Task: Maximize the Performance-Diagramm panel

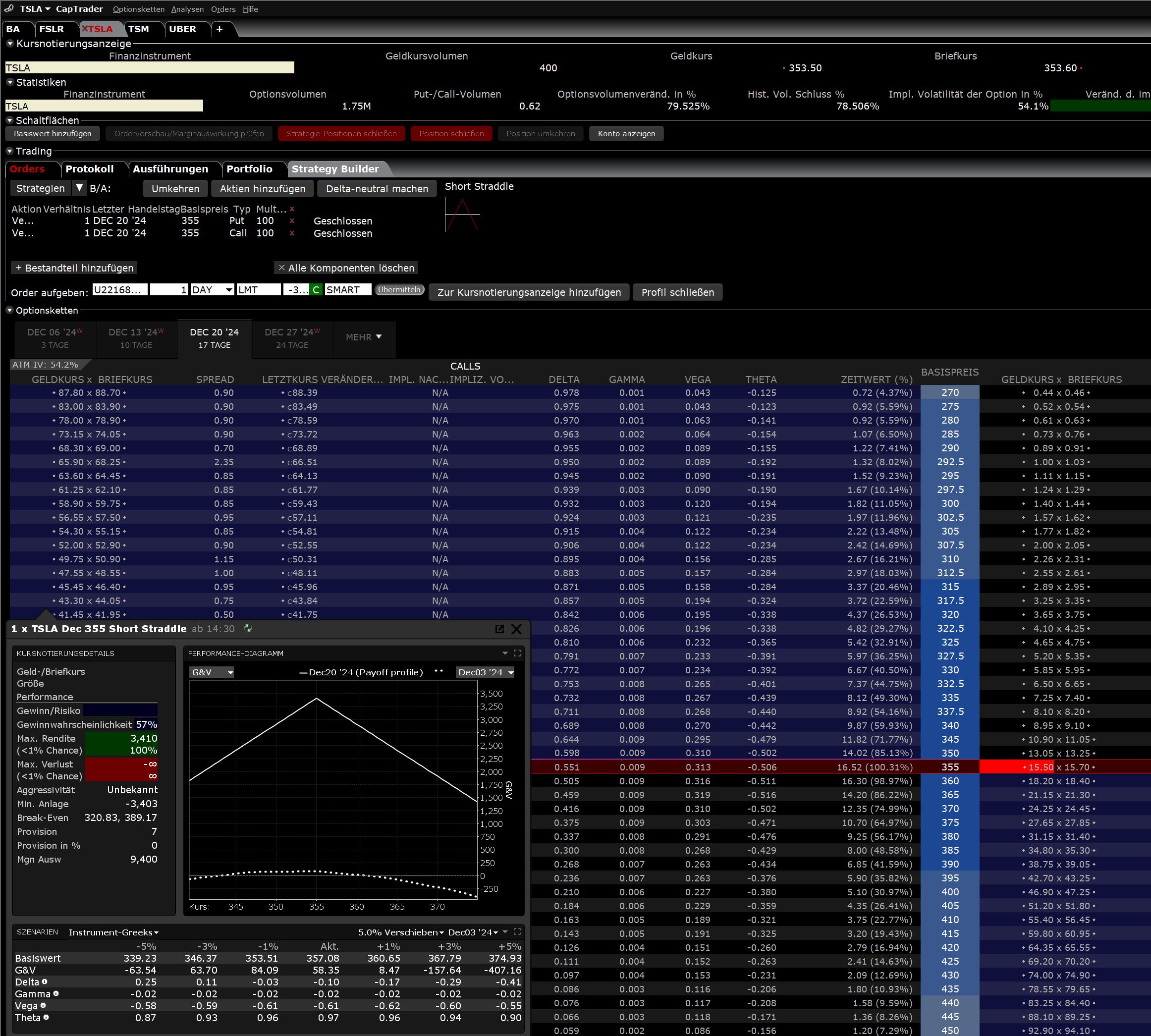Action: click(517, 653)
